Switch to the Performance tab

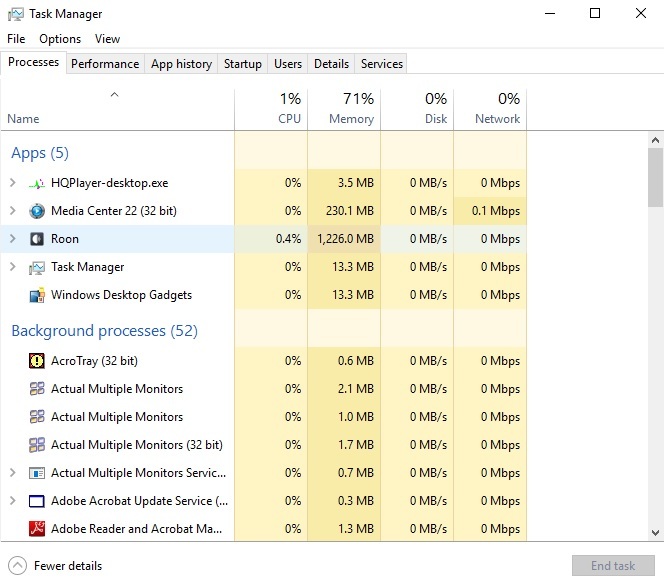tap(105, 64)
